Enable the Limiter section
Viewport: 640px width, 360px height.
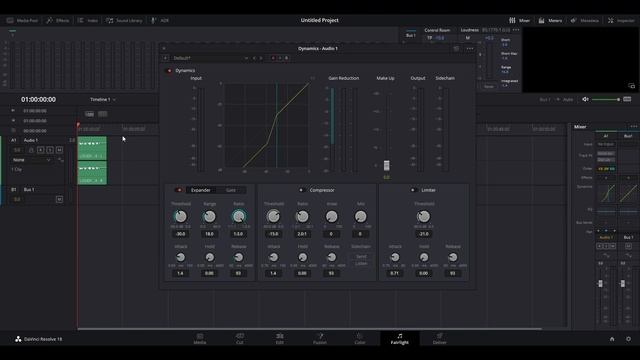[413, 190]
